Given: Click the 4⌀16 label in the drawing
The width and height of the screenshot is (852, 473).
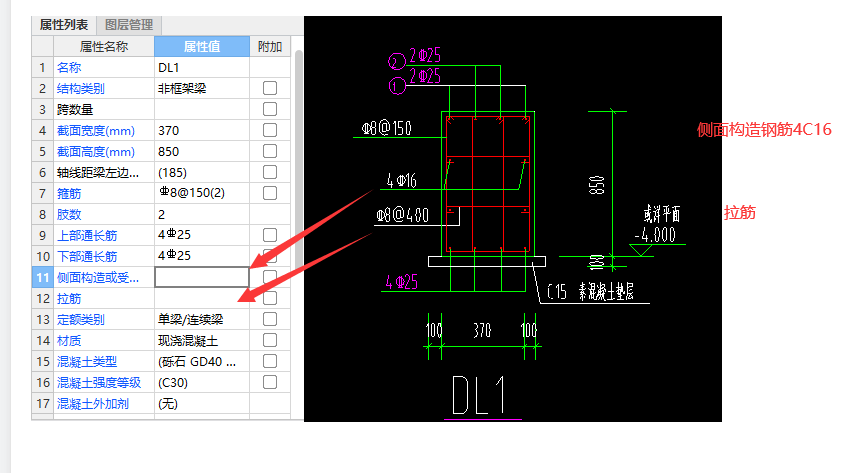Looking at the screenshot, I should 401,181.
